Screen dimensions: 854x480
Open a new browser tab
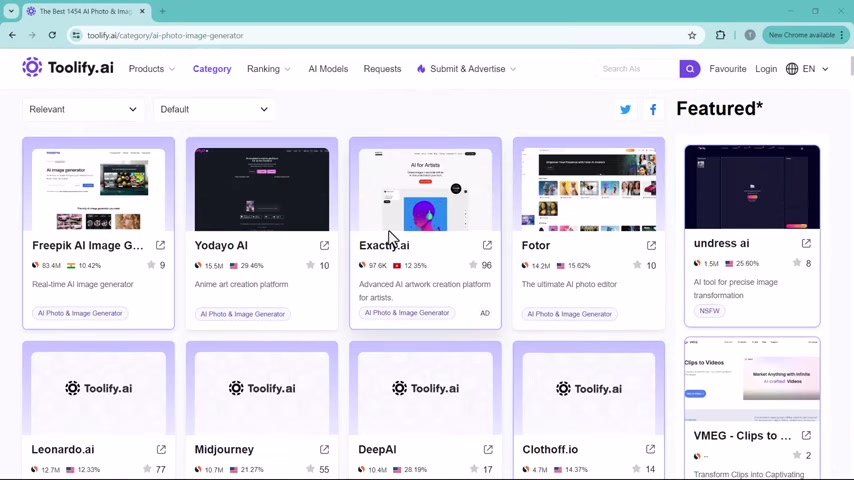point(162,11)
